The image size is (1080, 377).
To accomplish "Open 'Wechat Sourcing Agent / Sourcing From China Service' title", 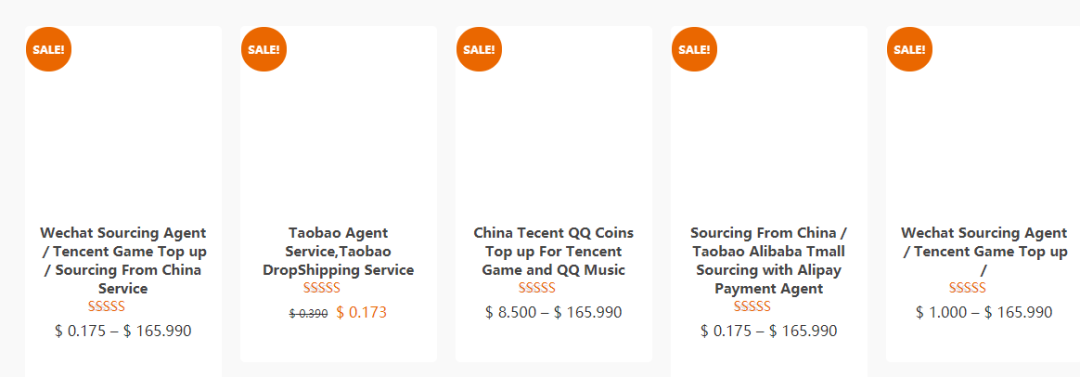I will [x=123, y=261].
